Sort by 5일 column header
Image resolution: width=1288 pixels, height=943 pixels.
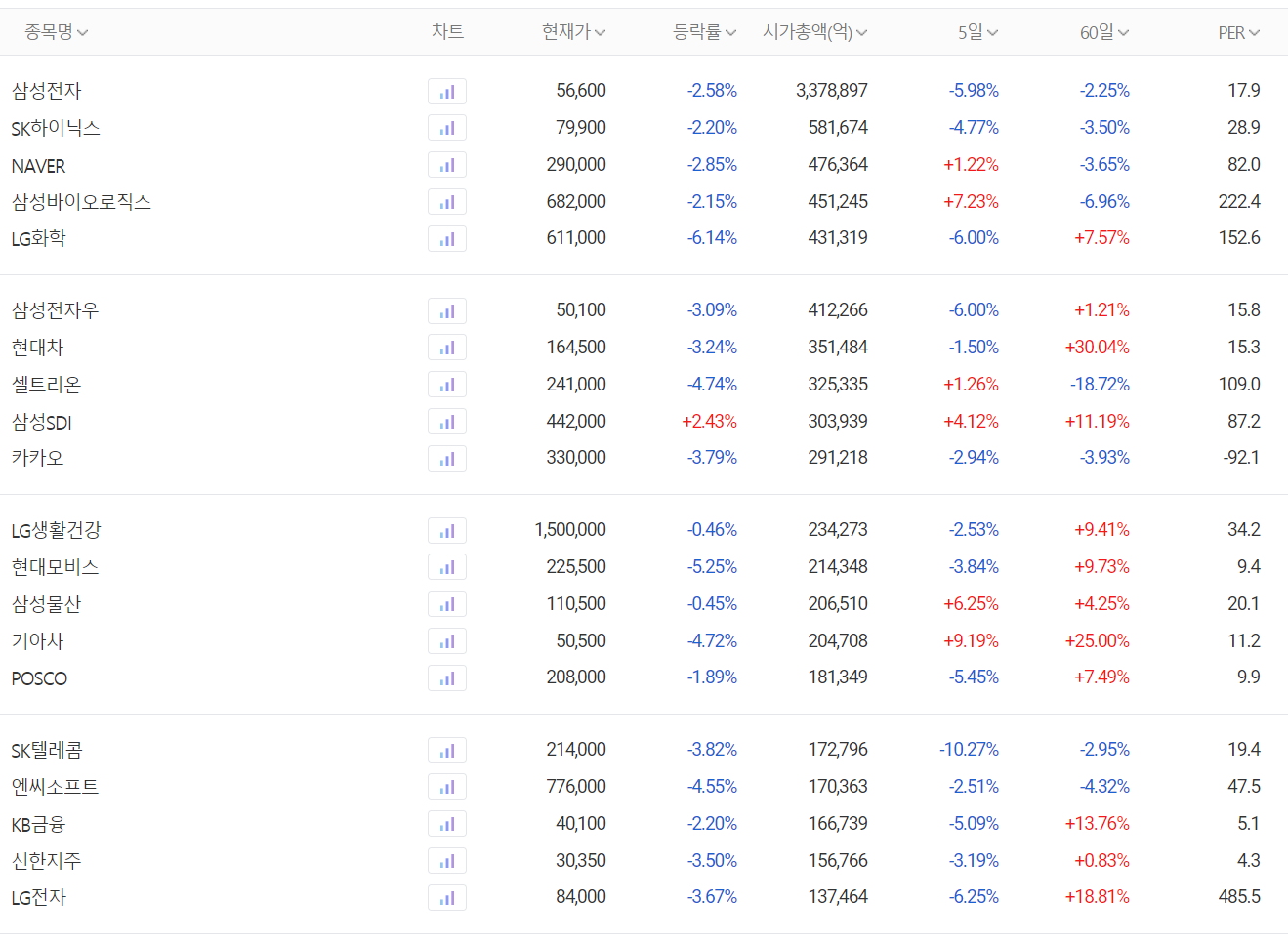[978, 32]
